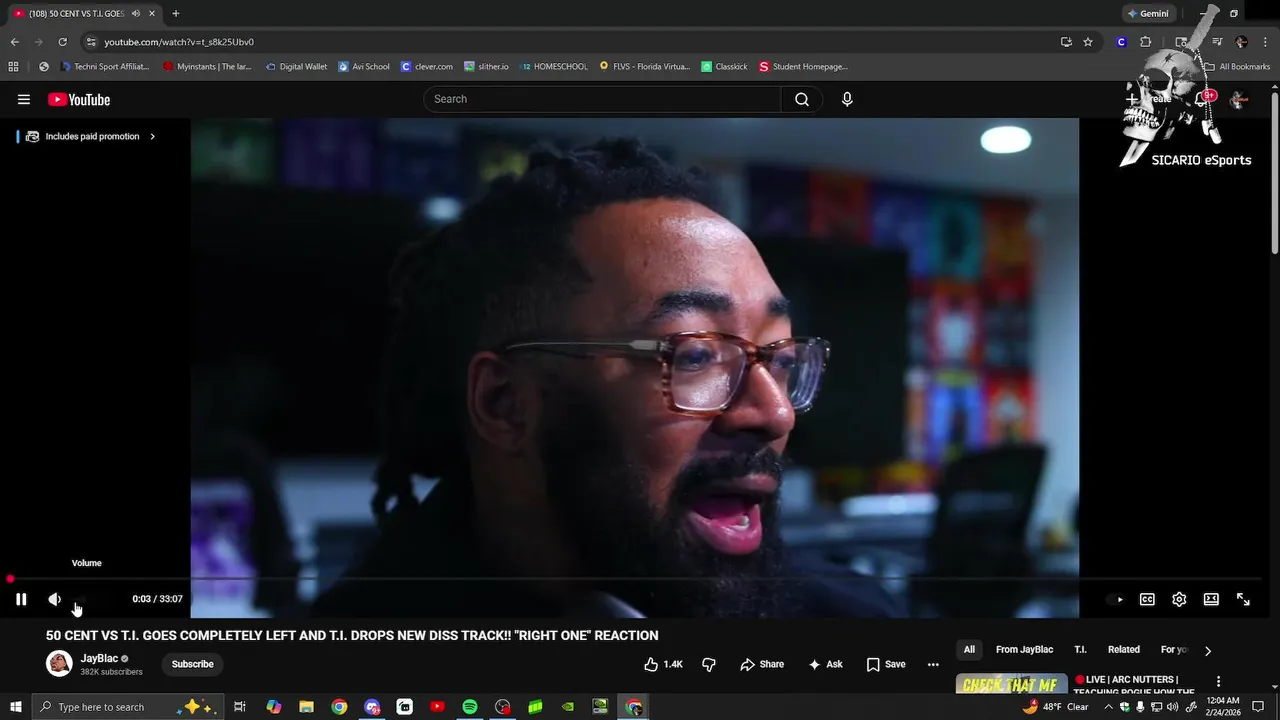
Task: Go back in browser history
Action: pos(14,42)
